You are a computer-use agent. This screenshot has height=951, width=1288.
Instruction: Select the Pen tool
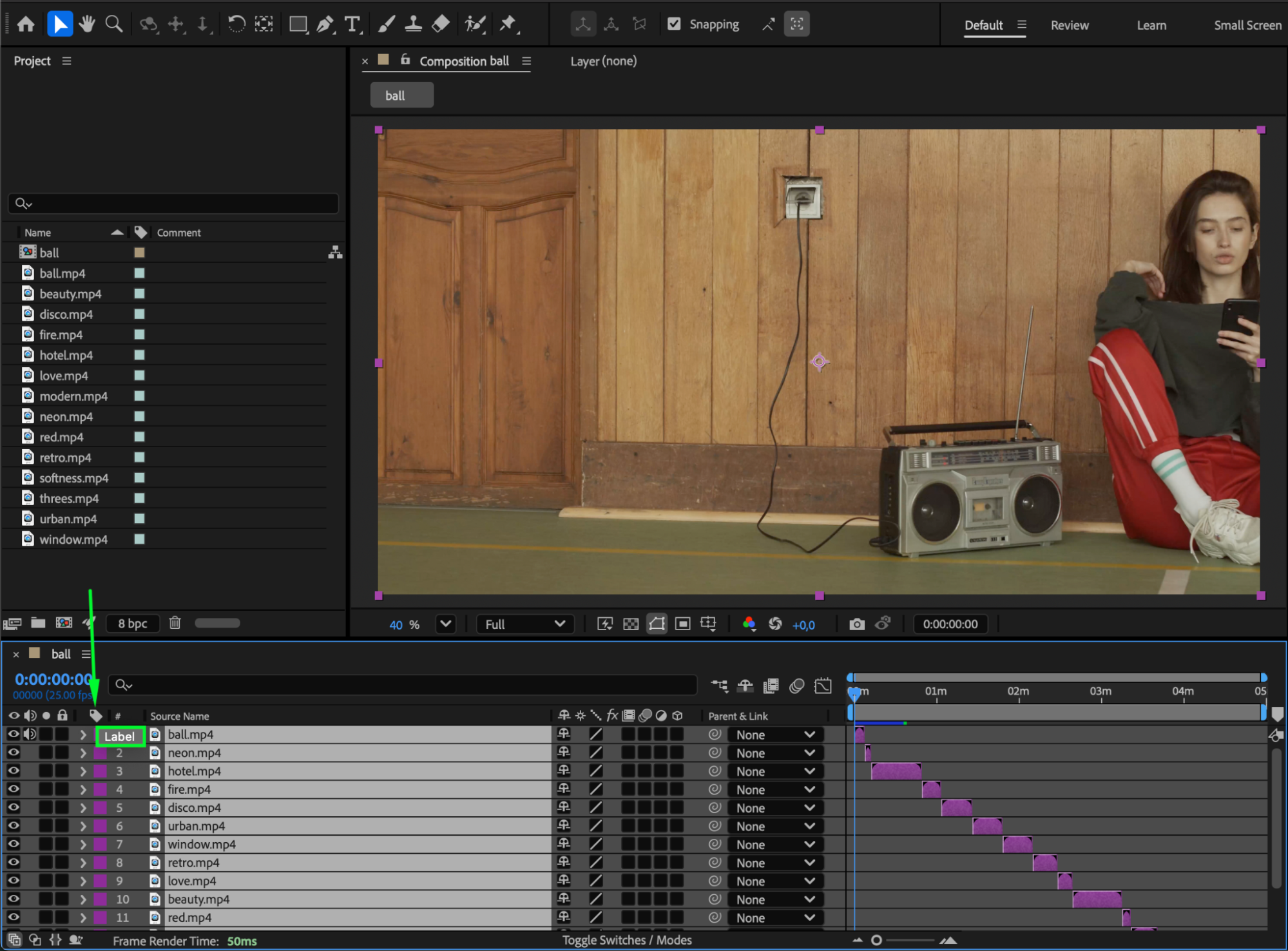click(325, 24)
